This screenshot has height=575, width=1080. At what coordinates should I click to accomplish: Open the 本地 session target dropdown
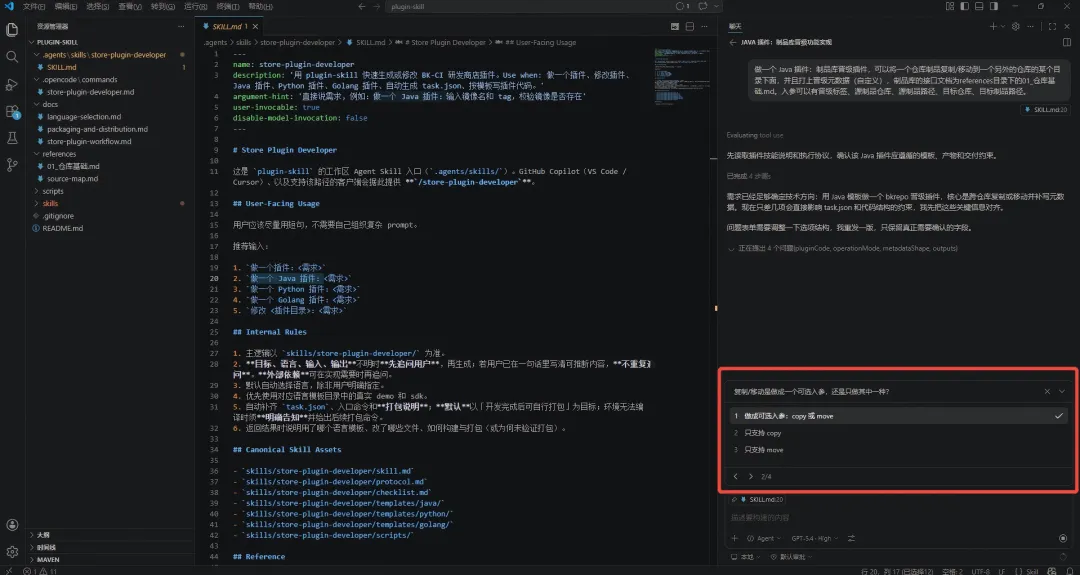(746, 557)
